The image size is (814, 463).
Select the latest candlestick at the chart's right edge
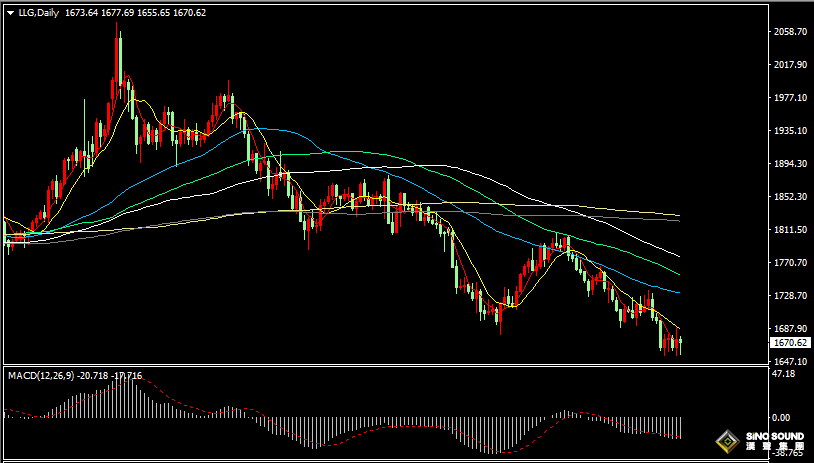(x=680, y=345)
